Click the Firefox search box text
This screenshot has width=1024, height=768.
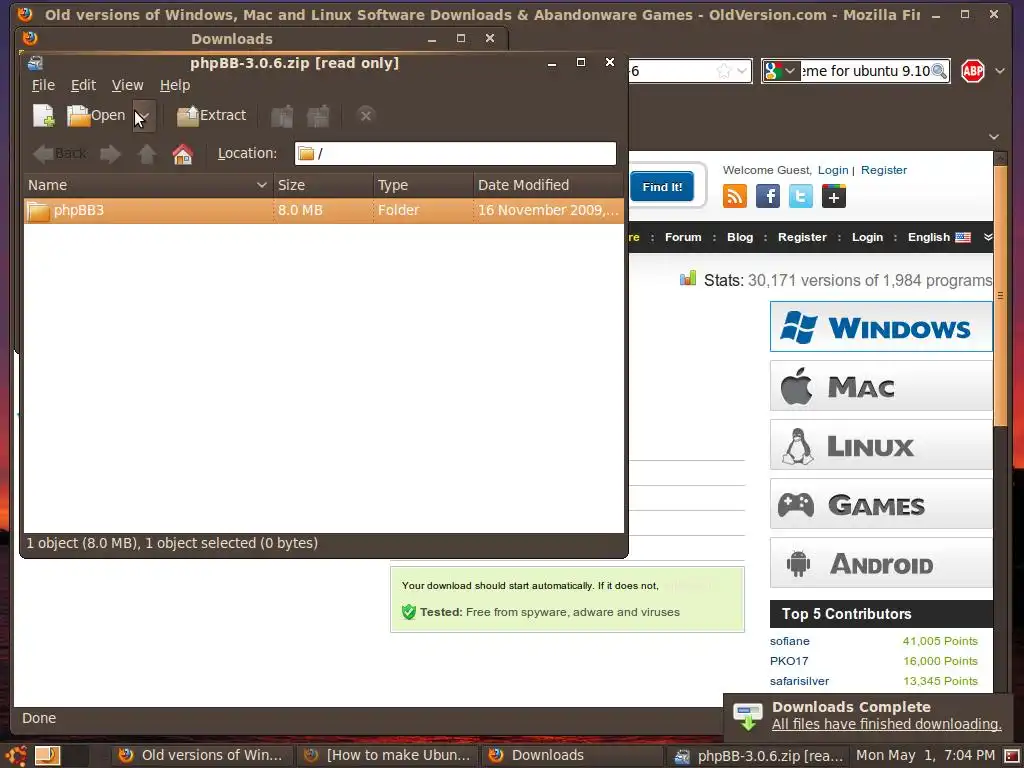pyautogui.click(x=865, y=71)
